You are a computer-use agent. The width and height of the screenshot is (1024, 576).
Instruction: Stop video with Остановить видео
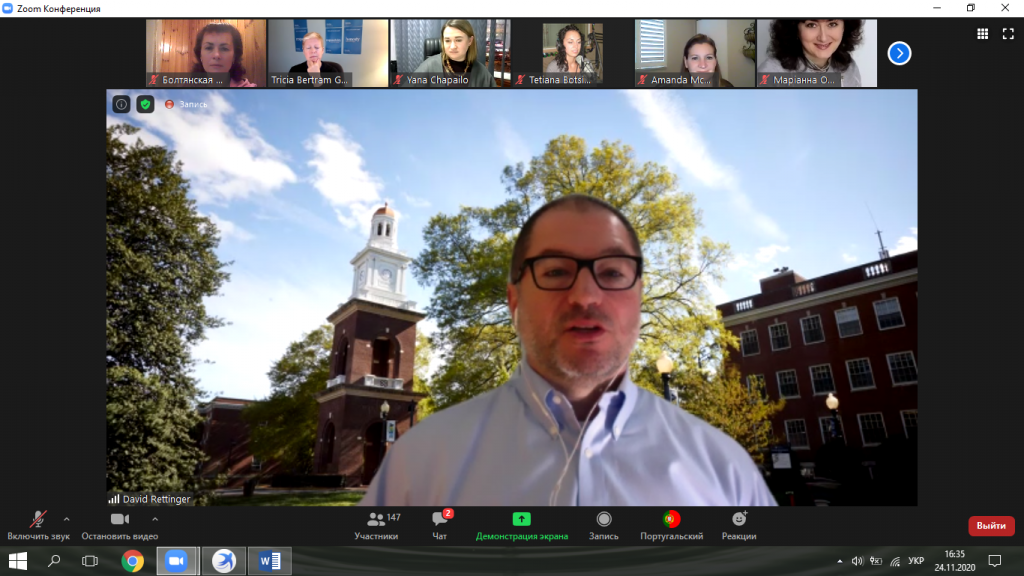pyautogui.click(x=120, y=526)
